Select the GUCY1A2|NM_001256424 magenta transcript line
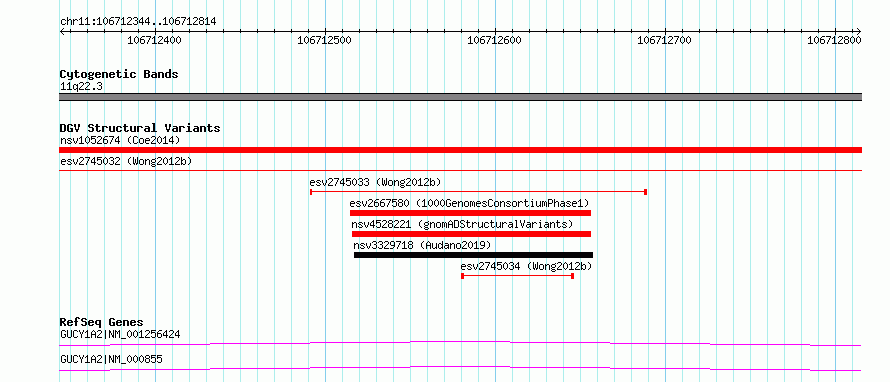This screenshot has width=890, height=382. (x=460, y=343)
